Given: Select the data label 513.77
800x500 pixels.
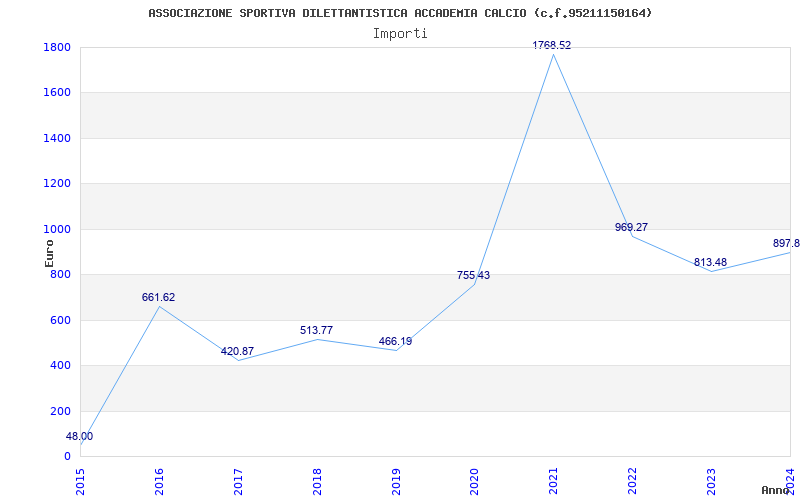Looking at the screenshot, I should coord(316,331).
